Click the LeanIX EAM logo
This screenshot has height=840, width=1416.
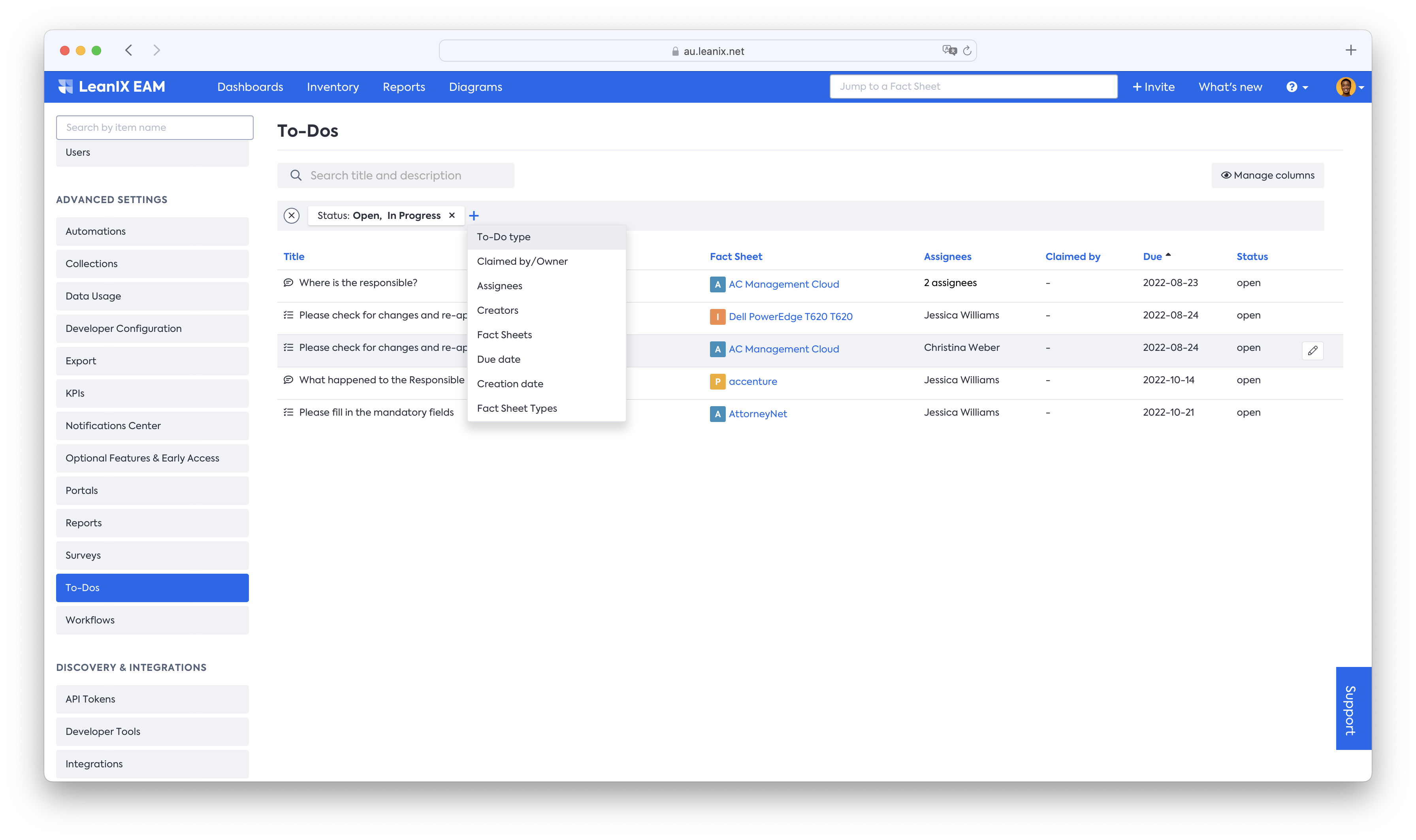[112, 87]
